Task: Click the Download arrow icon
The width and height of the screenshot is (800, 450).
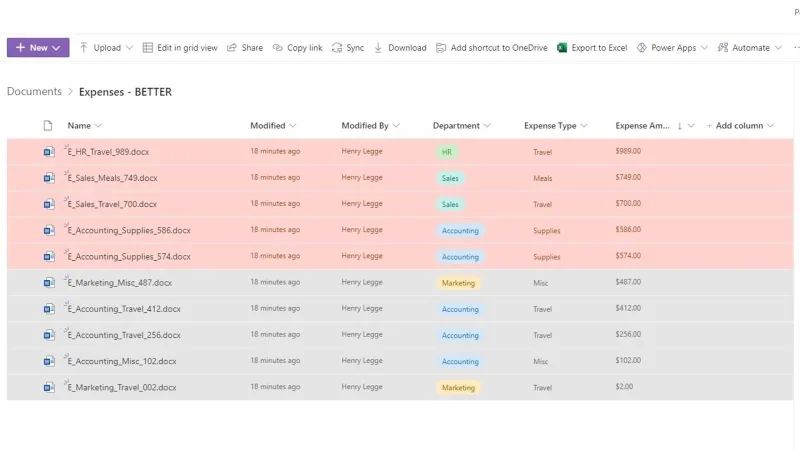Action: [378, 47]
